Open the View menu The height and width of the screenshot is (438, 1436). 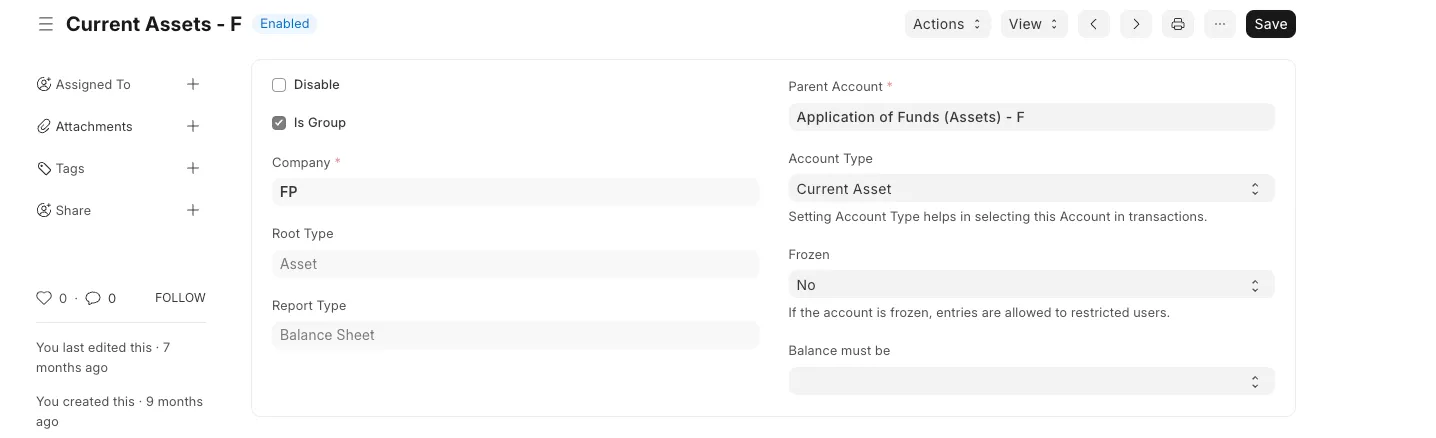tap(1033, 24)
